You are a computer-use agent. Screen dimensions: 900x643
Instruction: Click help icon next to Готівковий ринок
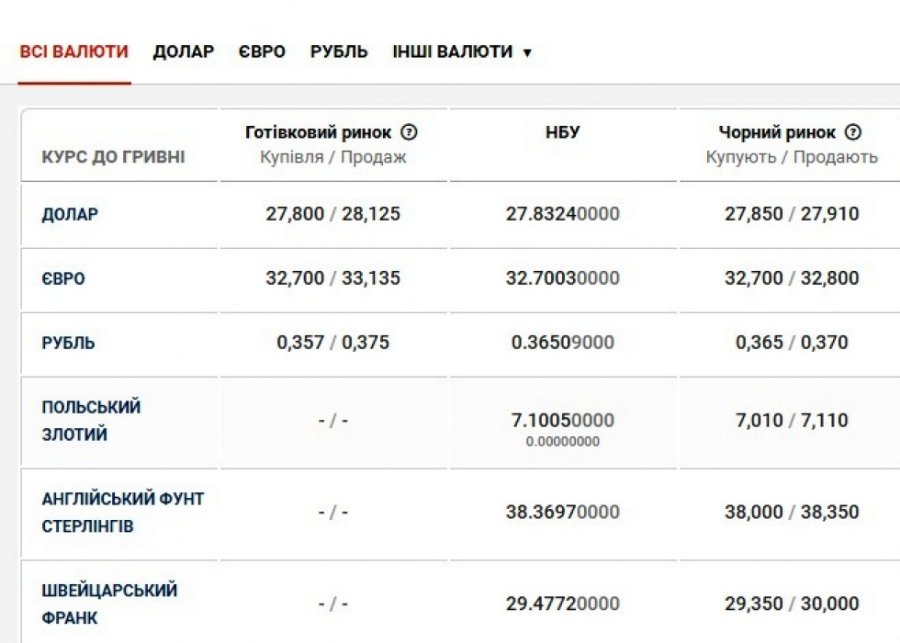pos(409,132)
